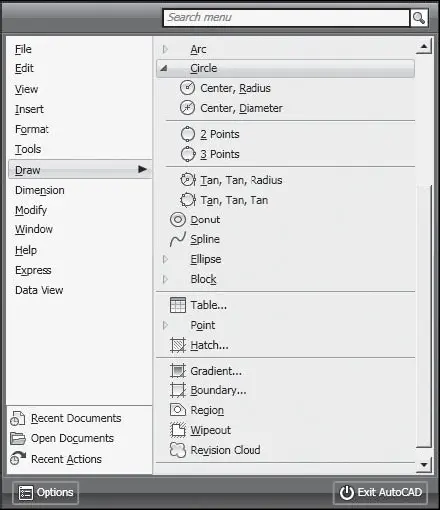Choose the Revision Cloud icon

click(178, 450)
